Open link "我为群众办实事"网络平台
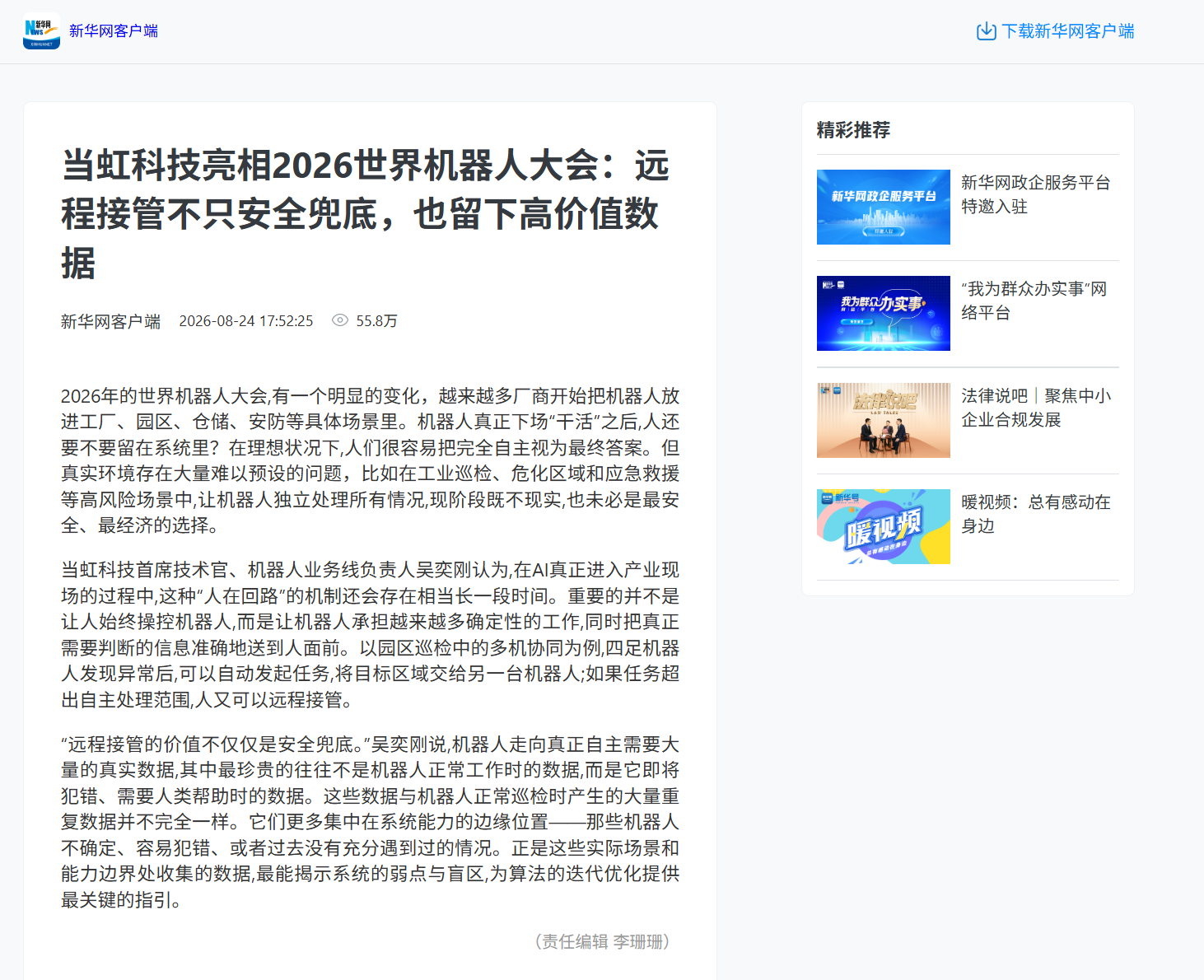Screen dimensions: 1204x980 click(1034, 301)
